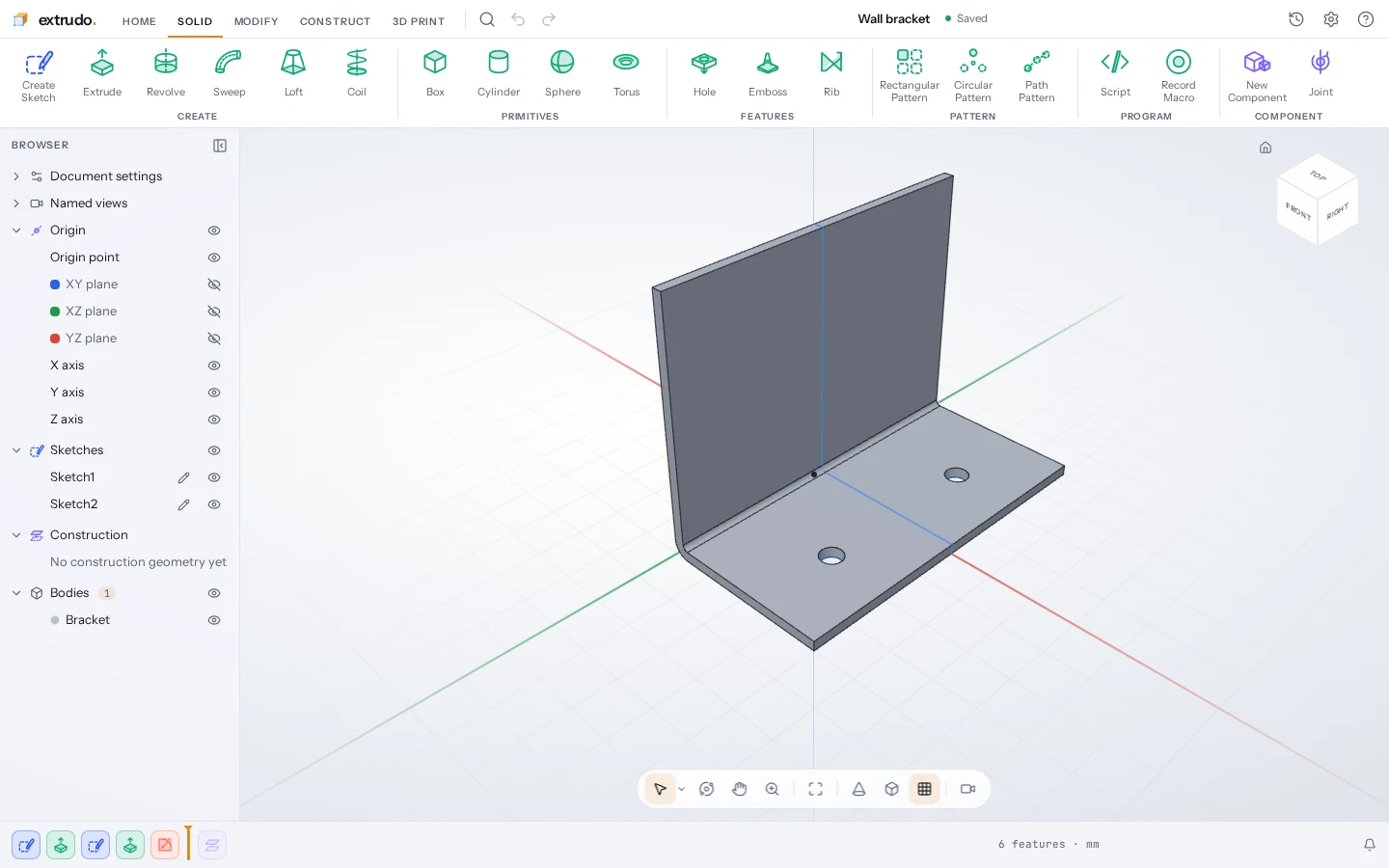Show the YZ plane

(x=214, y=339)
